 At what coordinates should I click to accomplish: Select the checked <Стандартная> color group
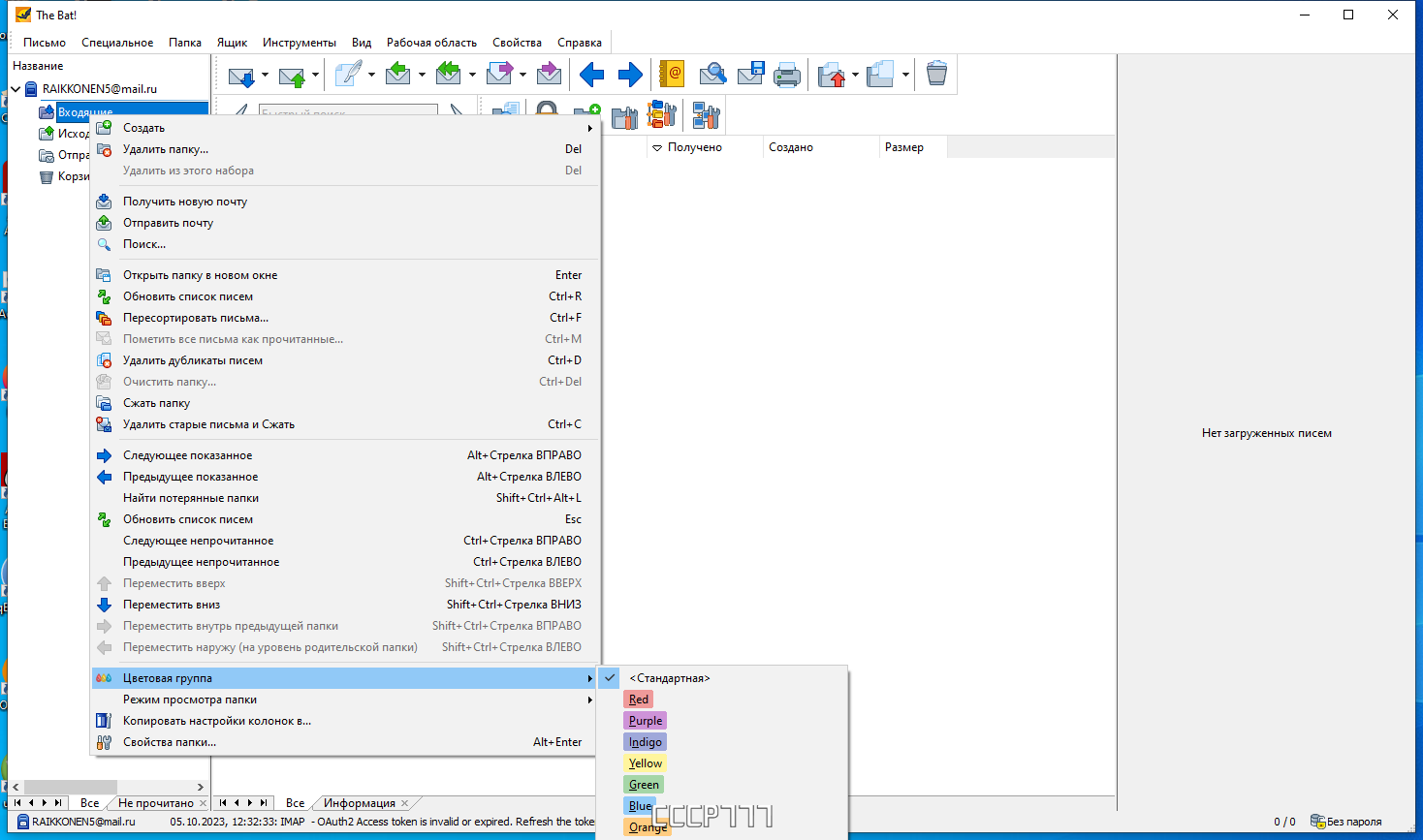(x=670, y=678)
